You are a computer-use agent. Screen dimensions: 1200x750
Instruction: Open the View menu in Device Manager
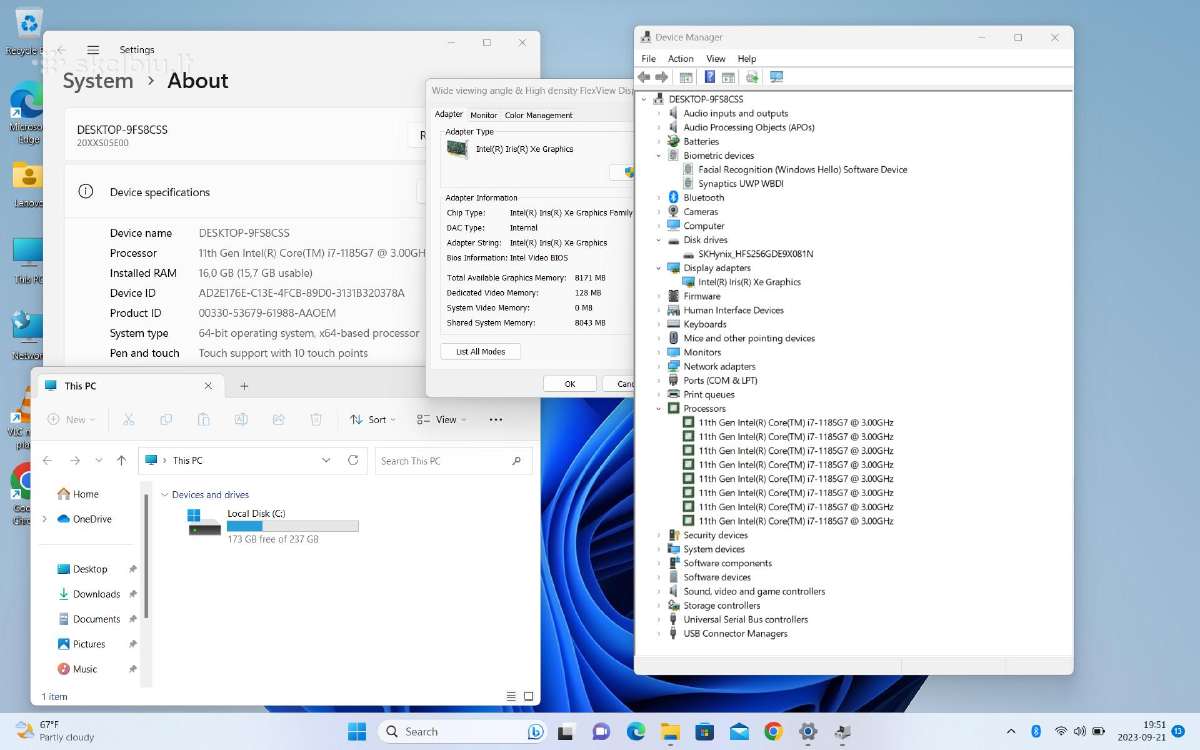pos(716,59)
